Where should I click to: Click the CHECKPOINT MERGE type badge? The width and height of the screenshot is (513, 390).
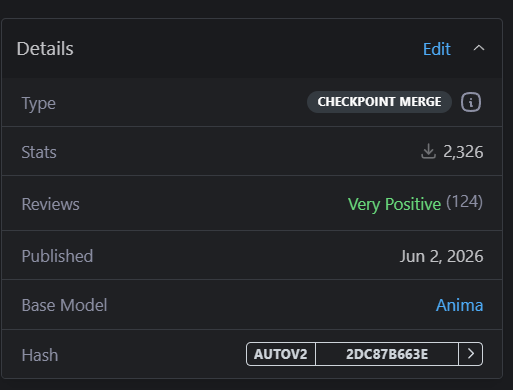click(379, 102)
